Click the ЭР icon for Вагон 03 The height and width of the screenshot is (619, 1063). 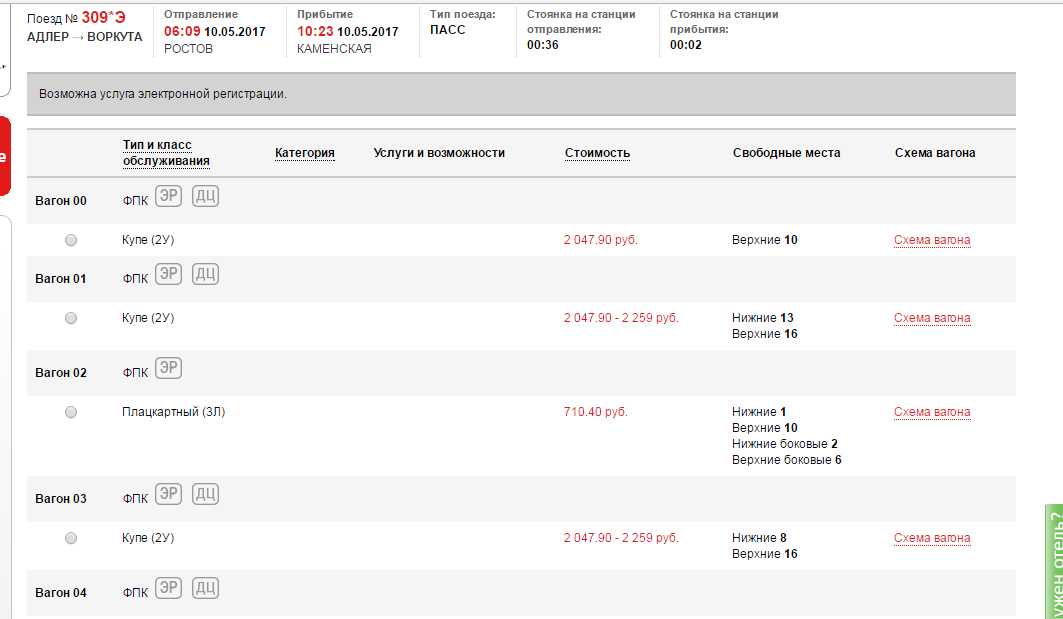169,494
